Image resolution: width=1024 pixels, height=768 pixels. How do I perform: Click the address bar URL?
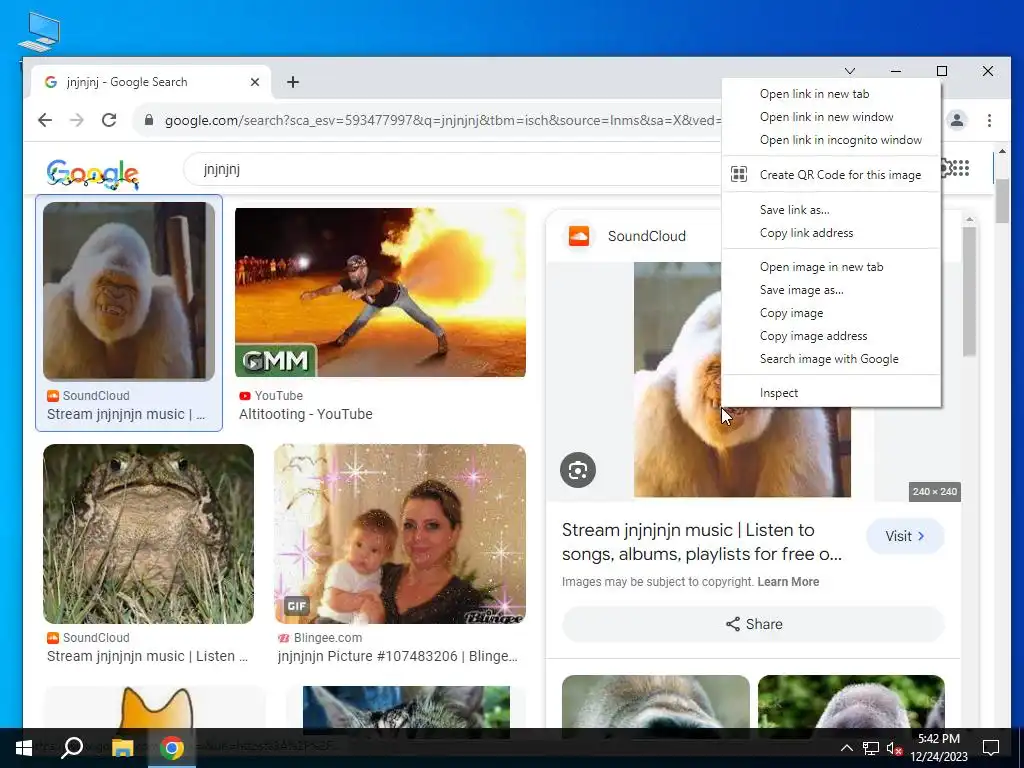click(x=443, y=120)
